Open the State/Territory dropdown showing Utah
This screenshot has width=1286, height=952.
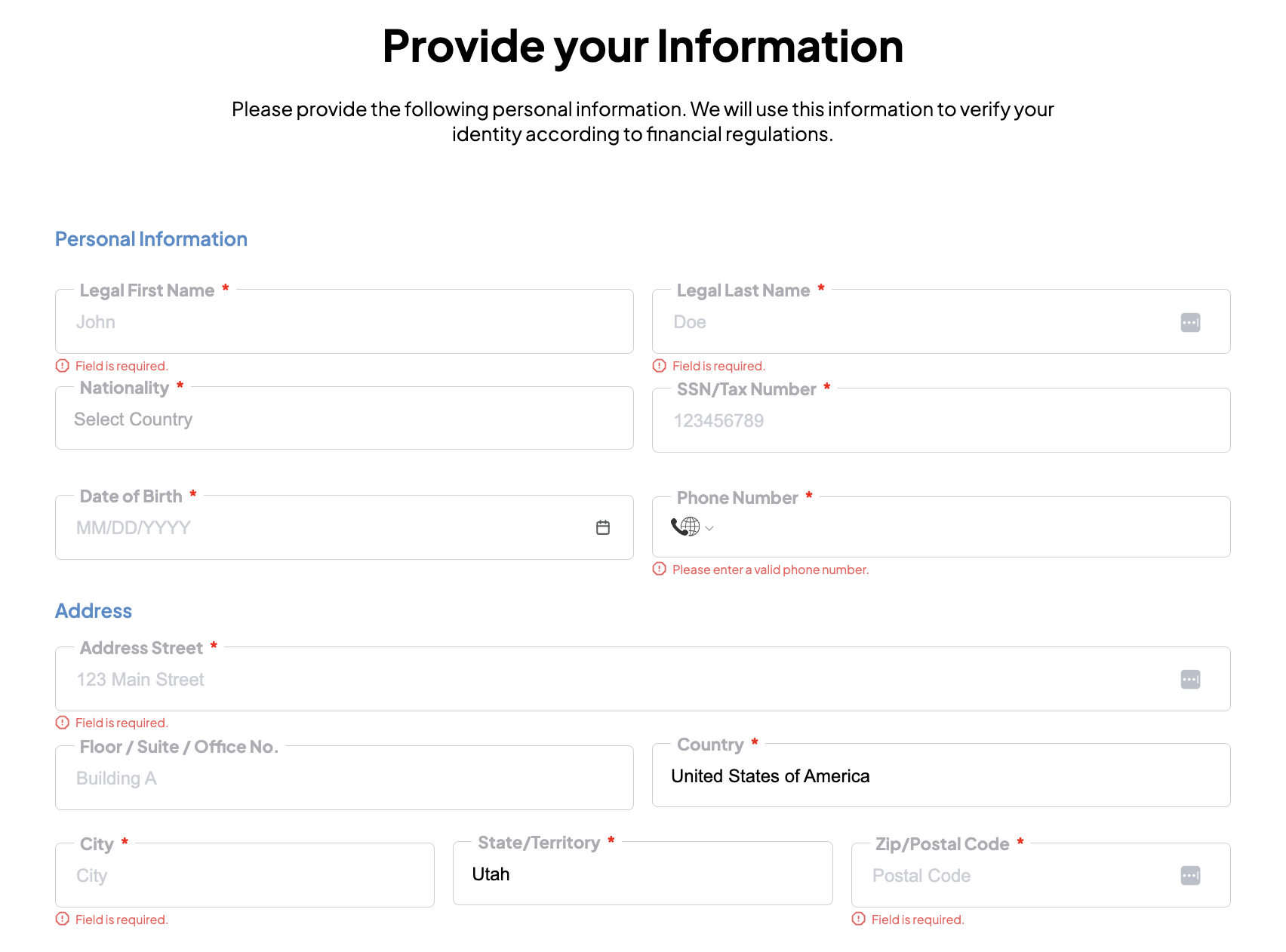tap(642, 874)
